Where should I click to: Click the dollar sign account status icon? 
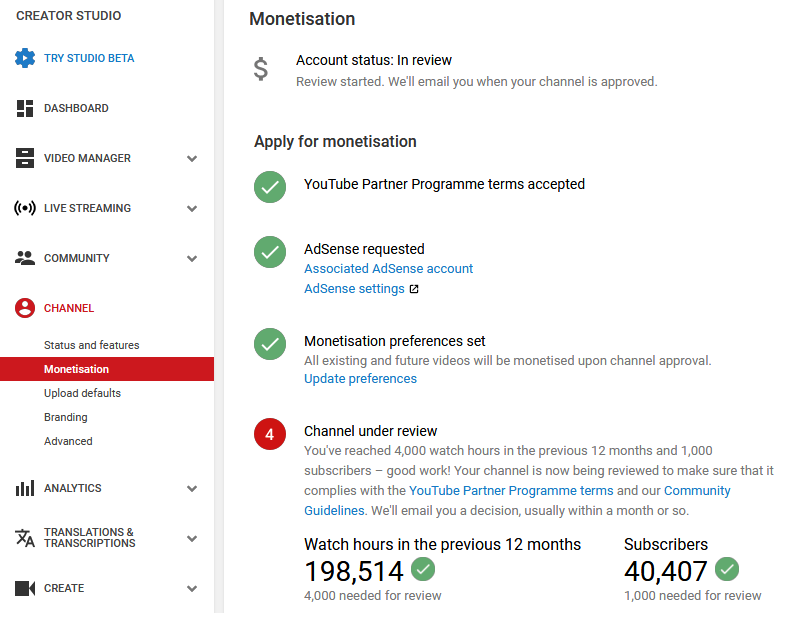[x=261, y=70]
